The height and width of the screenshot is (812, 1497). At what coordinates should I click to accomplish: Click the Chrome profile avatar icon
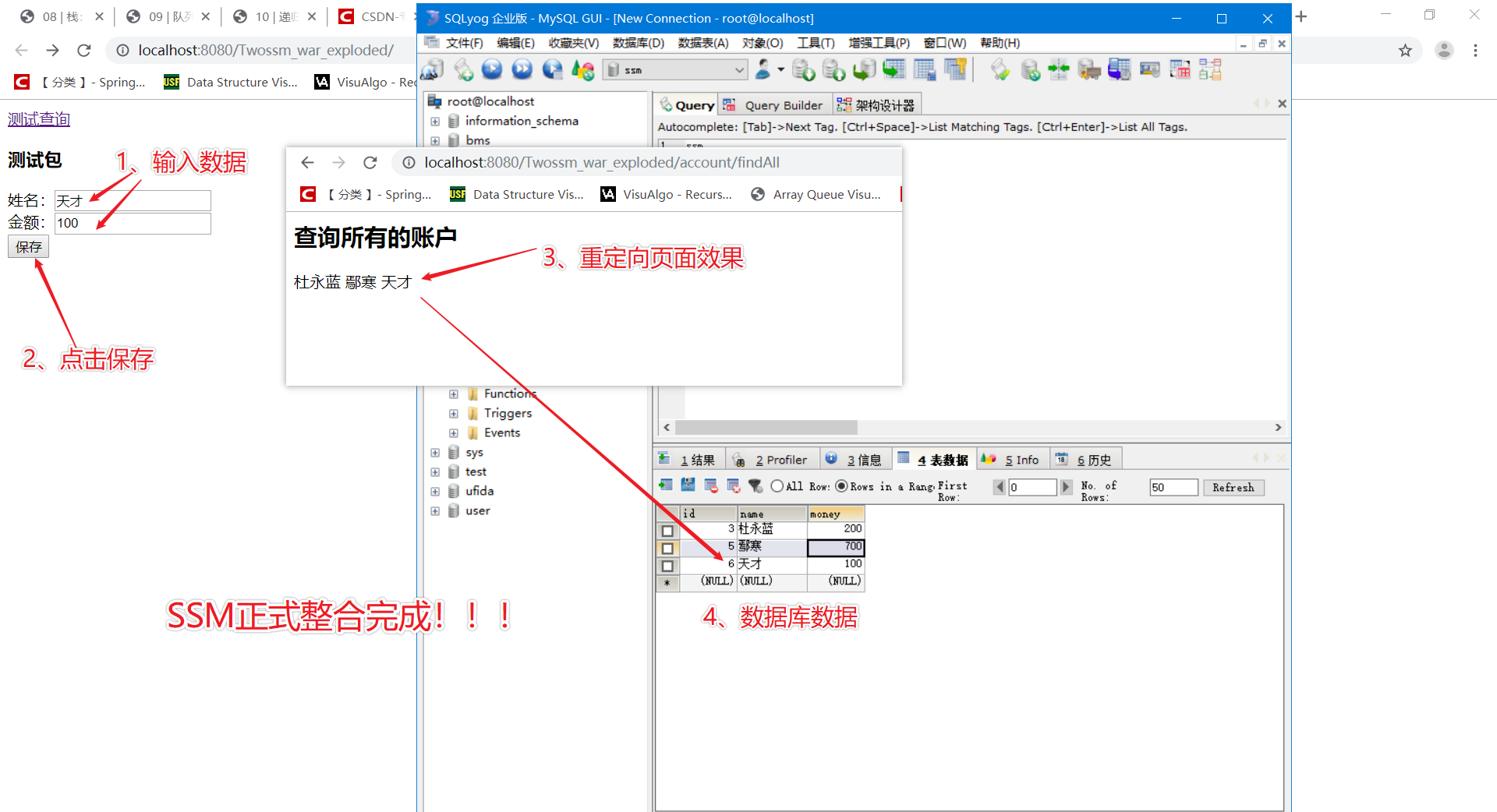1444,51
